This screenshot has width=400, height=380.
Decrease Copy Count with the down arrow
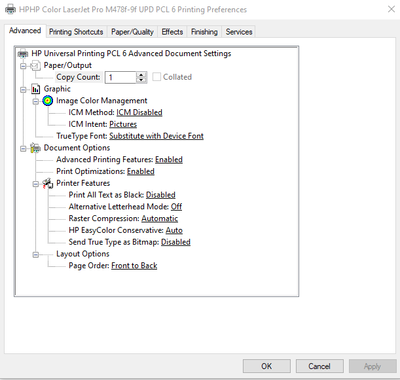(x=141, y=80)
